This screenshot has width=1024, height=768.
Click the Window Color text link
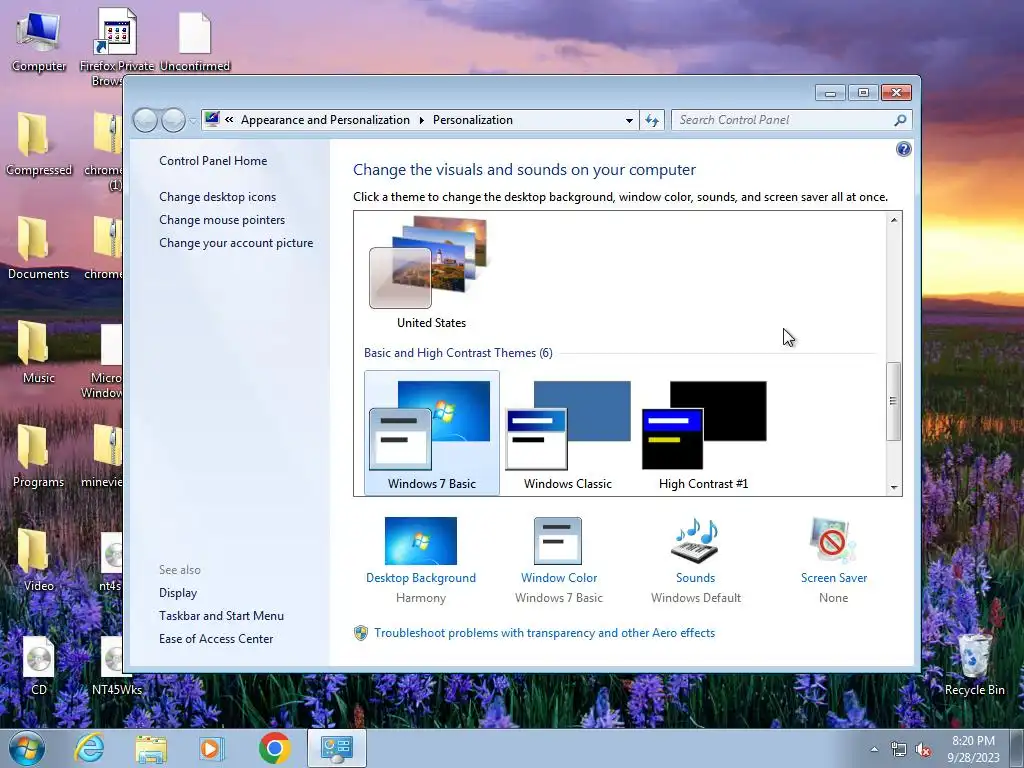tap(558, 577)
